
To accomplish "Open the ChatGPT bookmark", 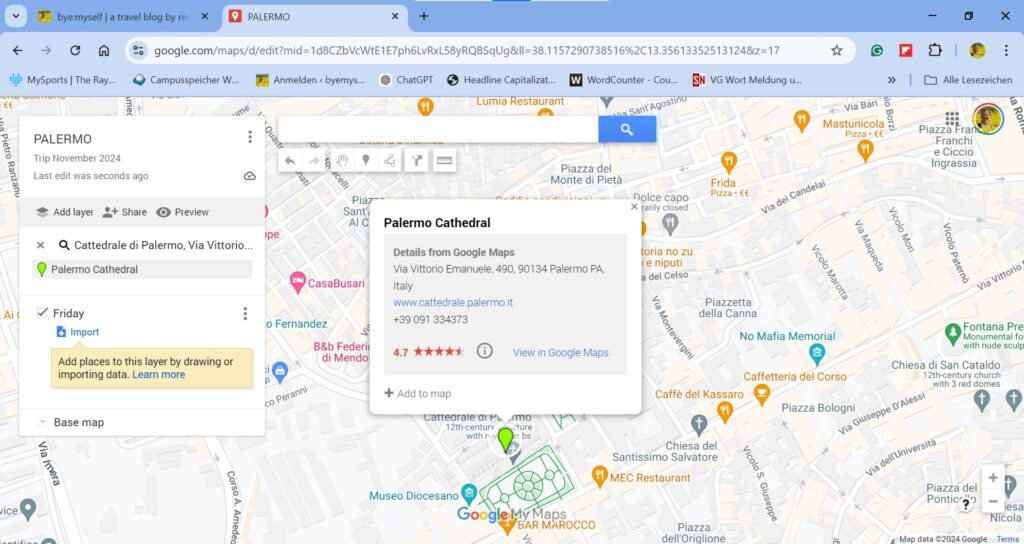I will click(406, 80).
